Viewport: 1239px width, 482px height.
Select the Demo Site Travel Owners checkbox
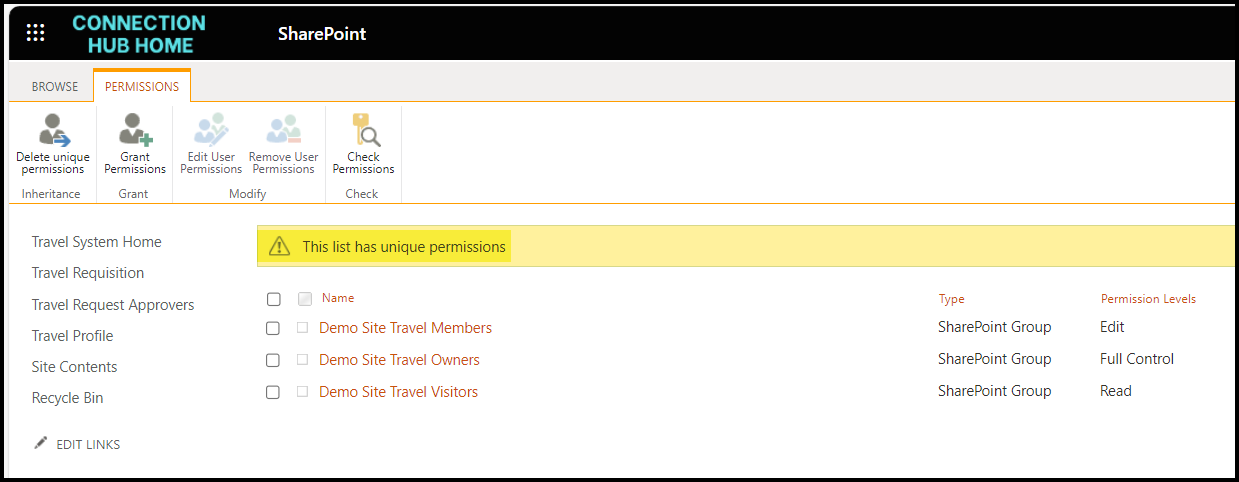[273, 360]
